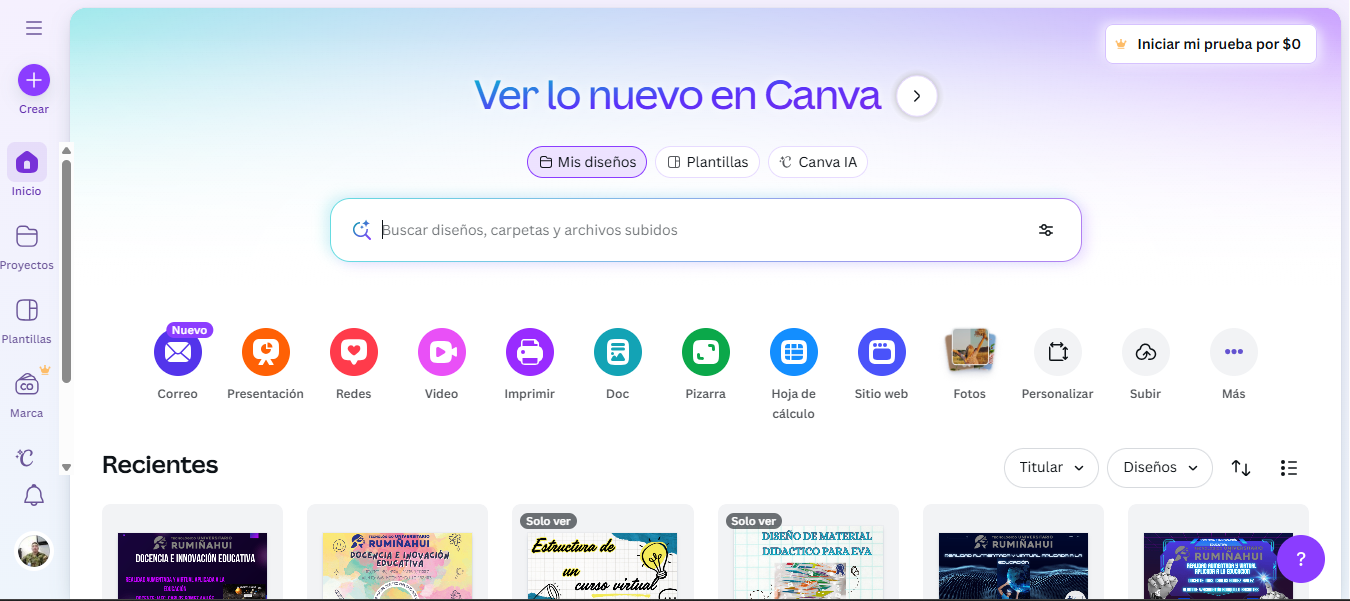Click the Hoja de cálculo icon
Image resolution: width=1350 pixels, height=601 pixels.
[x=794, y=352]
